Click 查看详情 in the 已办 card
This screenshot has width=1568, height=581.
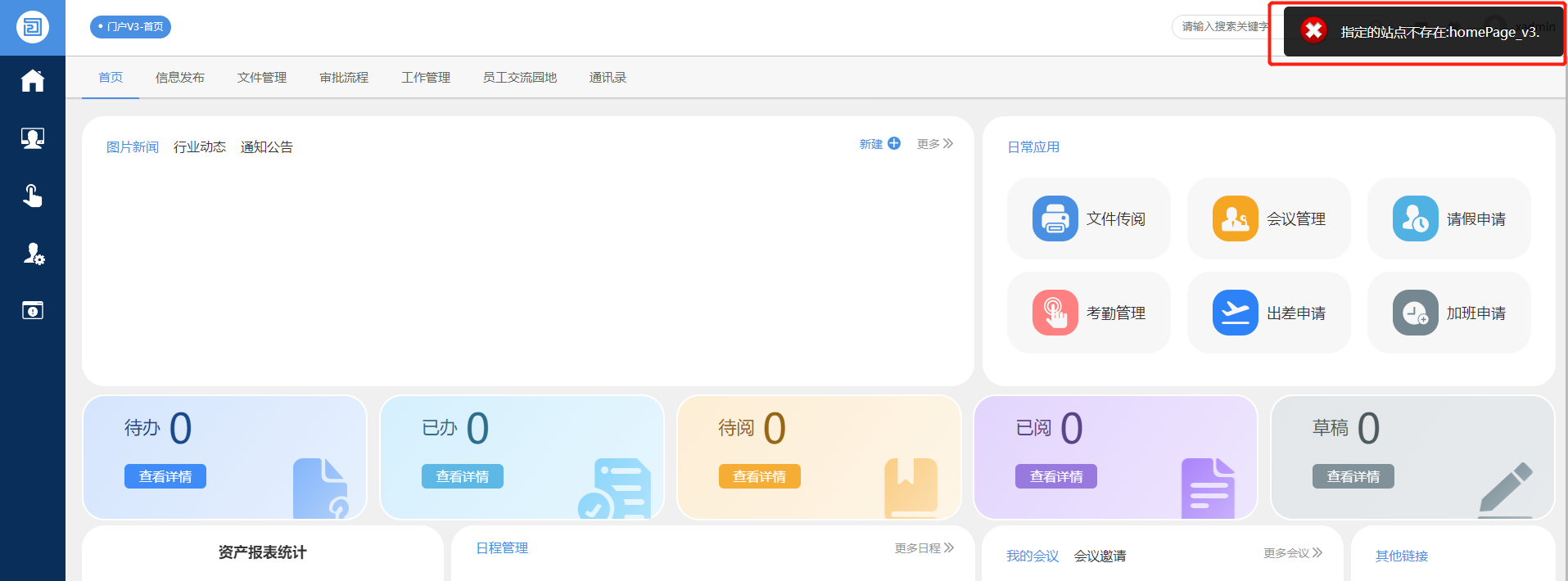point(463,476)
